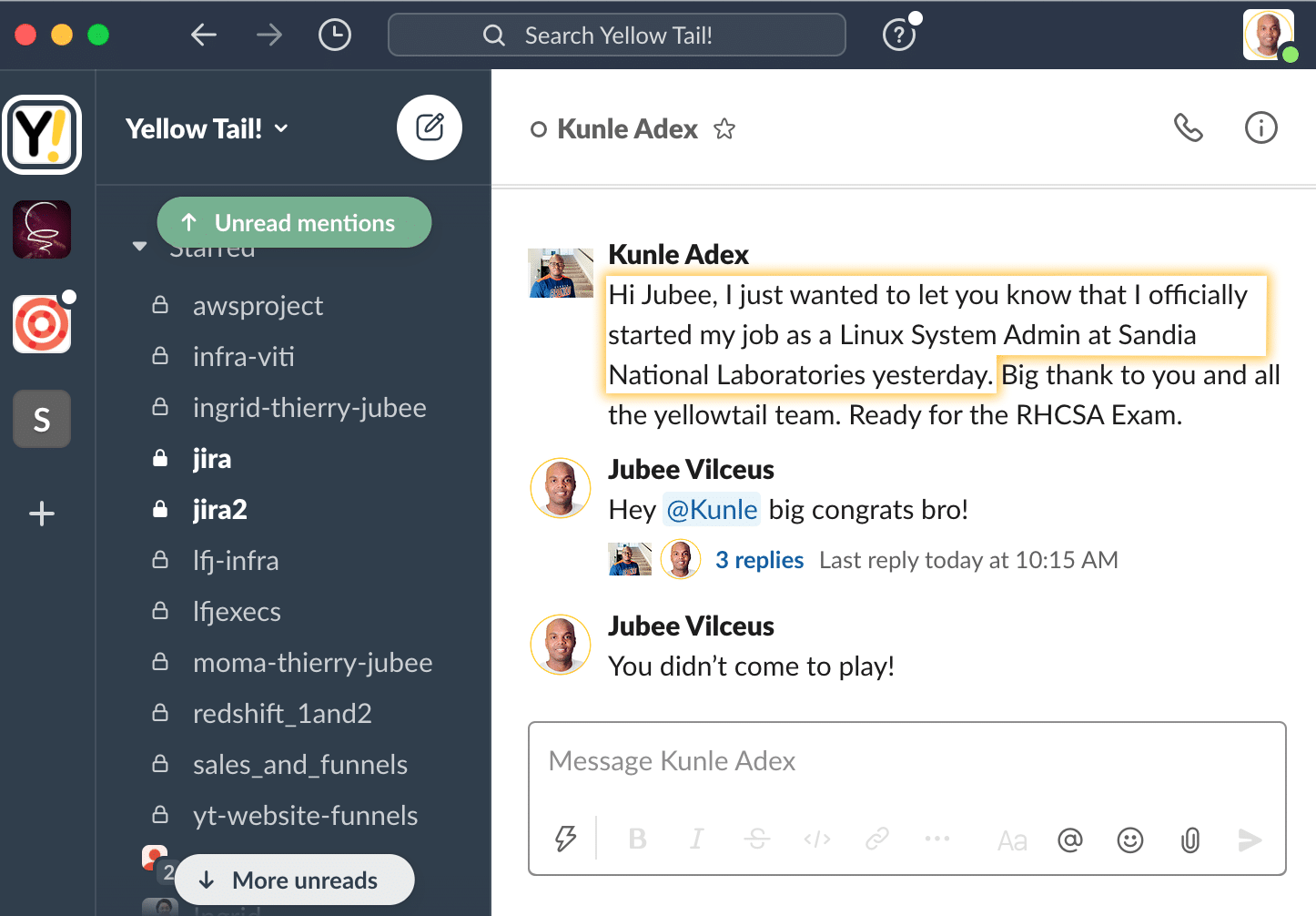Go forward with the right arrow

point(268,36)
